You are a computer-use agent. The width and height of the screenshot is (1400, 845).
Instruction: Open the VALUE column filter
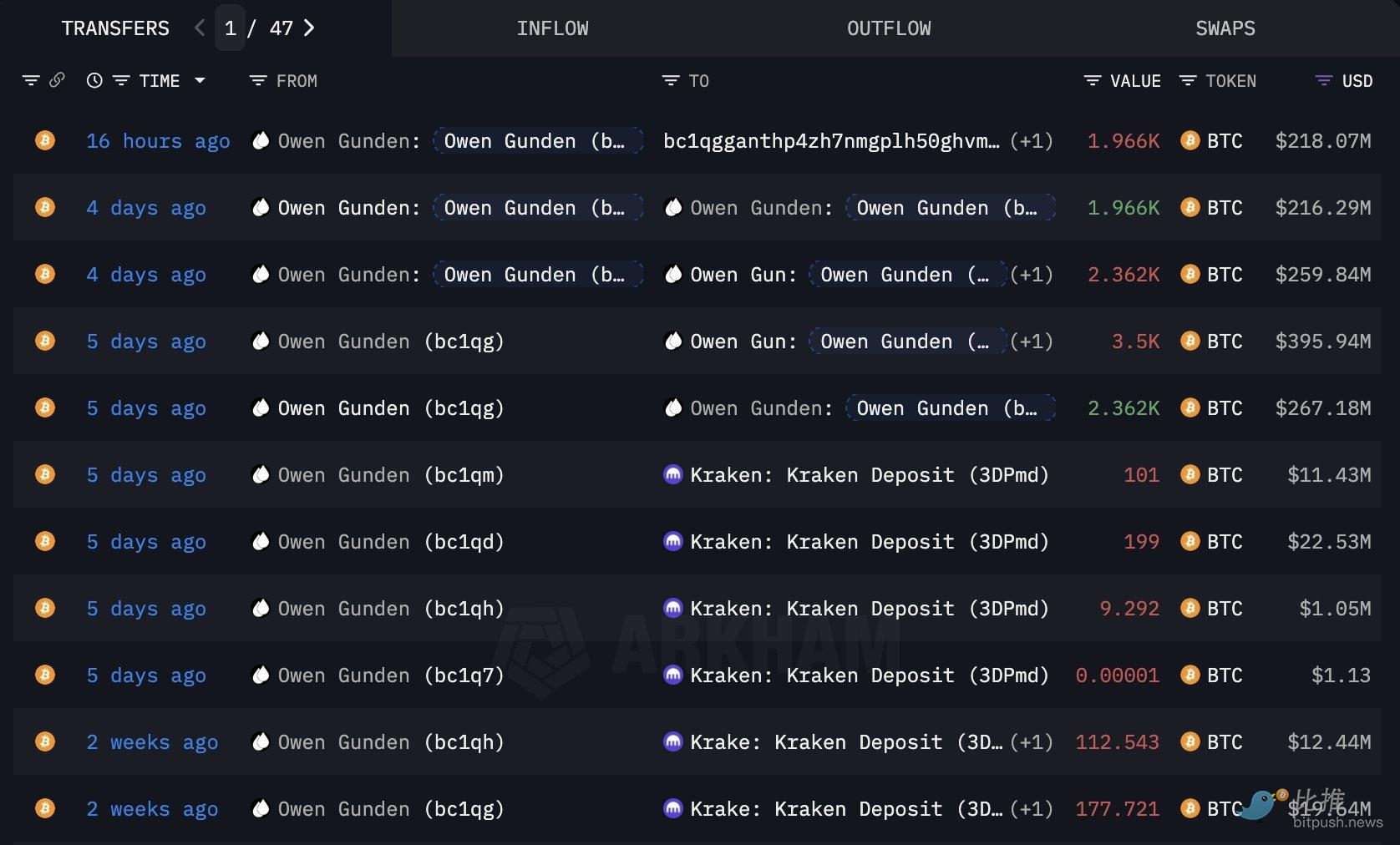[x=1092, y=81]
